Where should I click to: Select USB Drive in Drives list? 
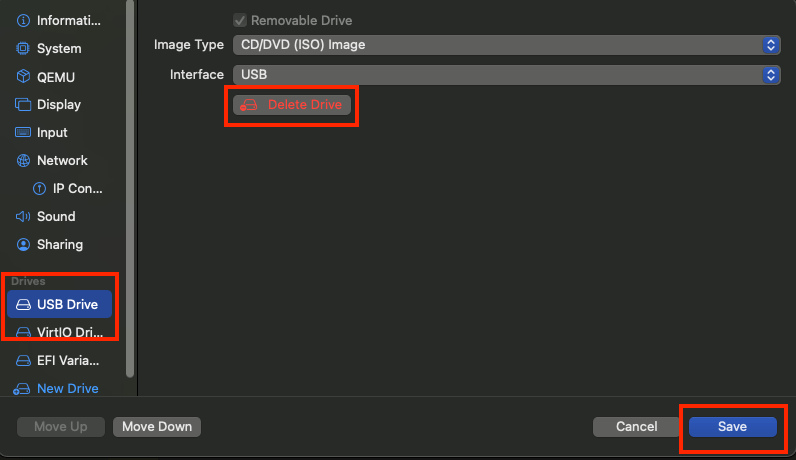tap(59, 304)
